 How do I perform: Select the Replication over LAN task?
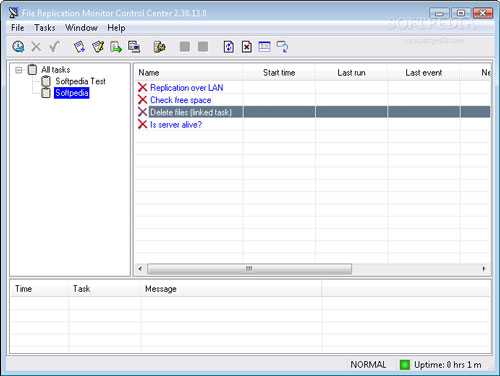[x=187, y=88]
